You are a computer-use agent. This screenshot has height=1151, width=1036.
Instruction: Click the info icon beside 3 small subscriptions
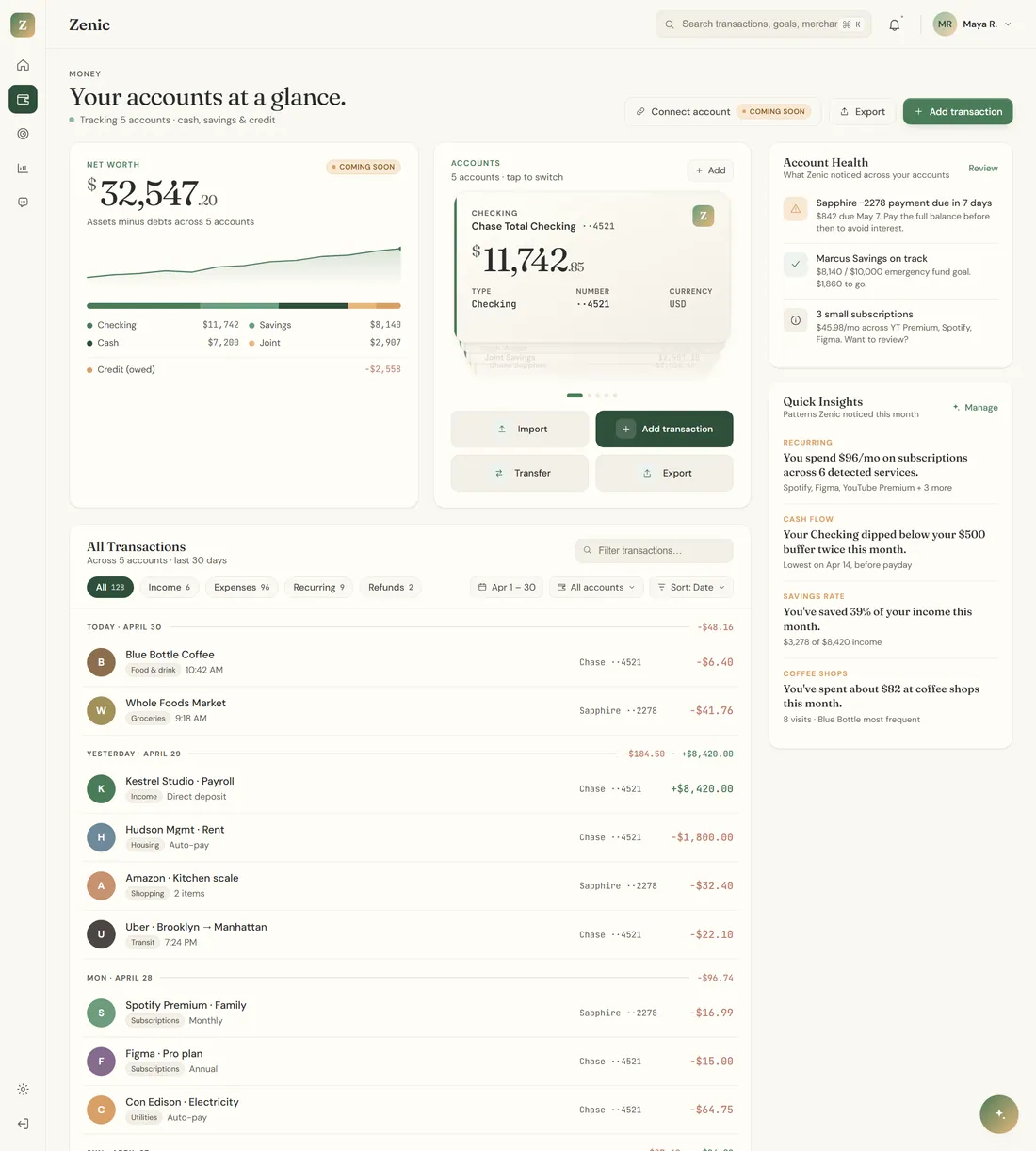[796, 320]
